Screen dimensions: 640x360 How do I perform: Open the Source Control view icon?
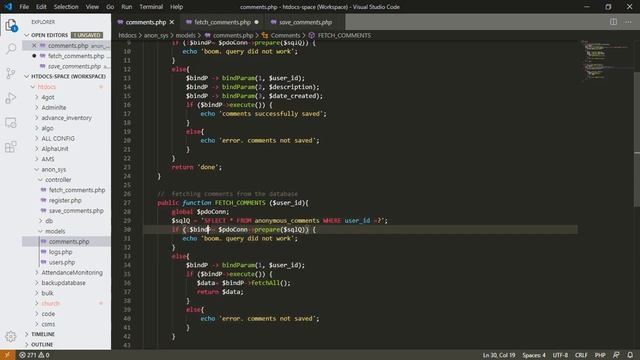[11, 73]
